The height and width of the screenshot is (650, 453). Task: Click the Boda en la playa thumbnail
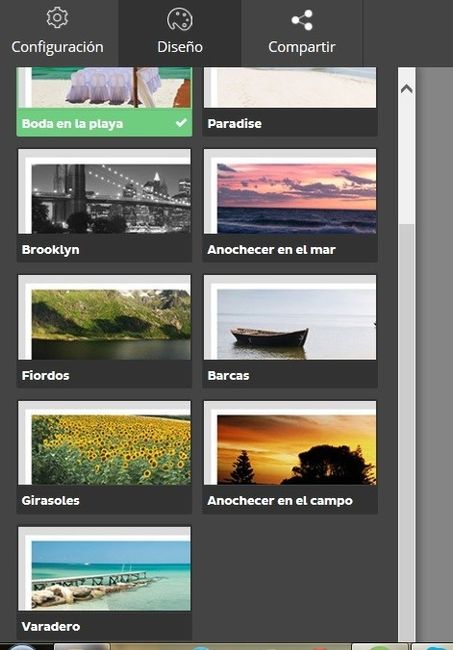coord(104,87)
